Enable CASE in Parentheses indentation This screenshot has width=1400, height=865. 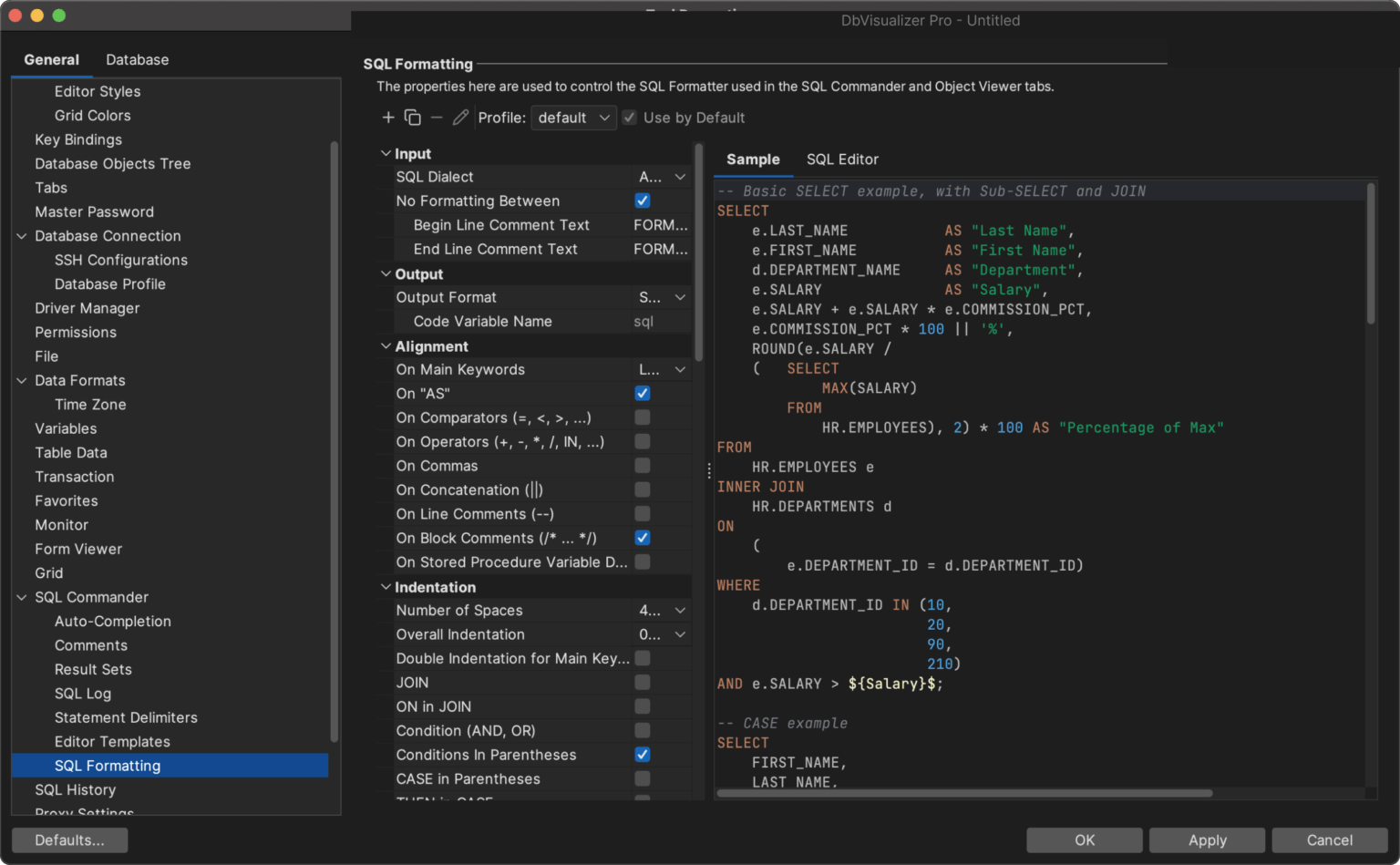(x=643, y=778)
